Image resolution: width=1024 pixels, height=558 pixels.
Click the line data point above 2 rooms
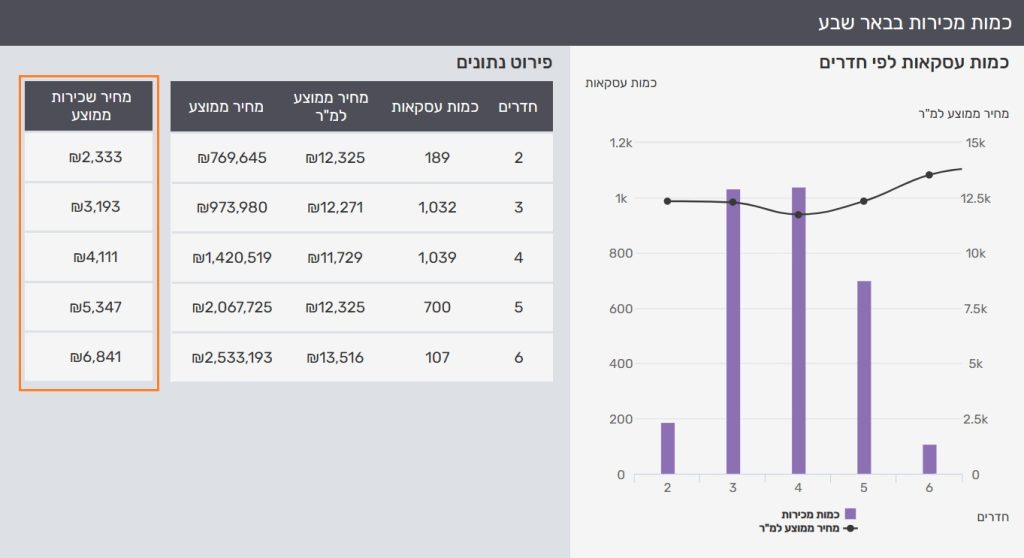(668, 201)
